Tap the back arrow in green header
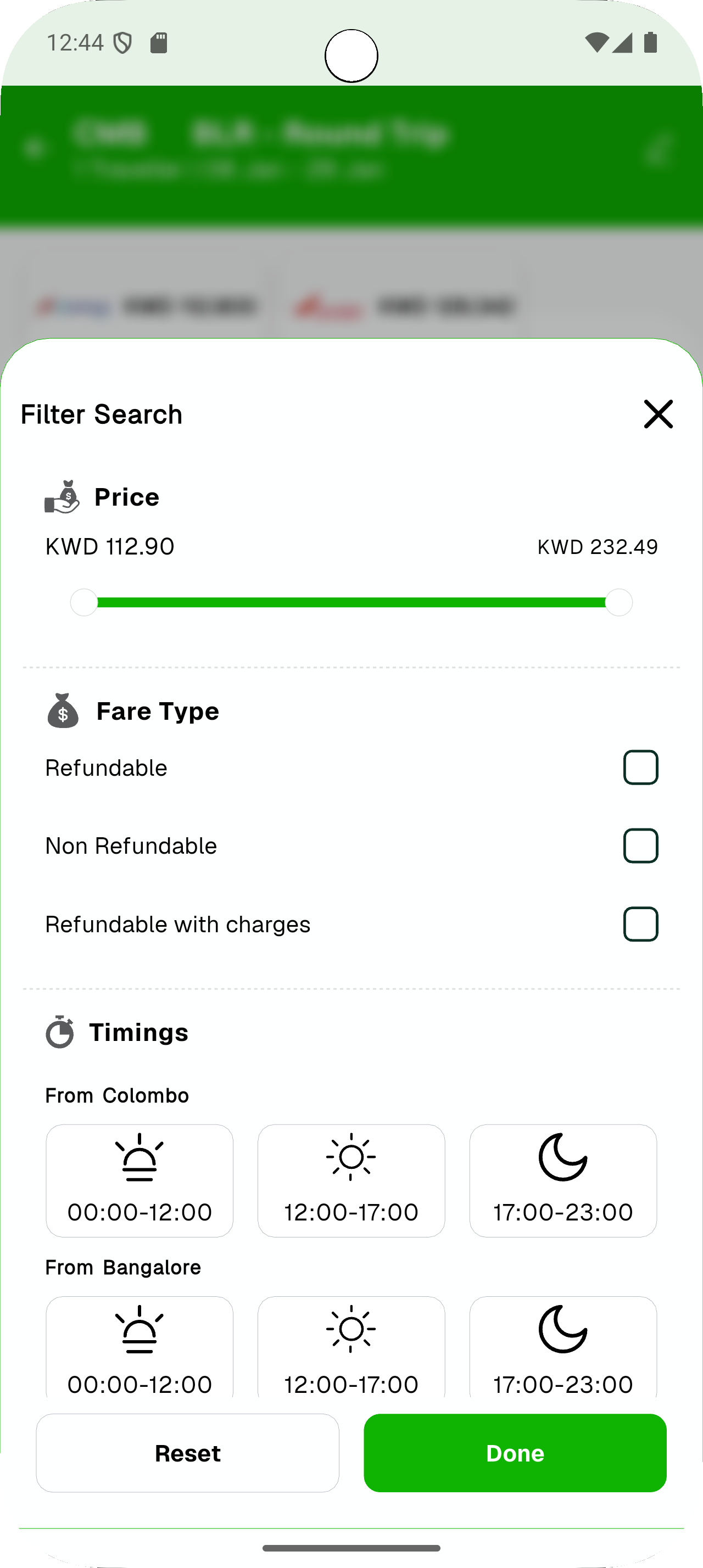 [x=35, y=148]
